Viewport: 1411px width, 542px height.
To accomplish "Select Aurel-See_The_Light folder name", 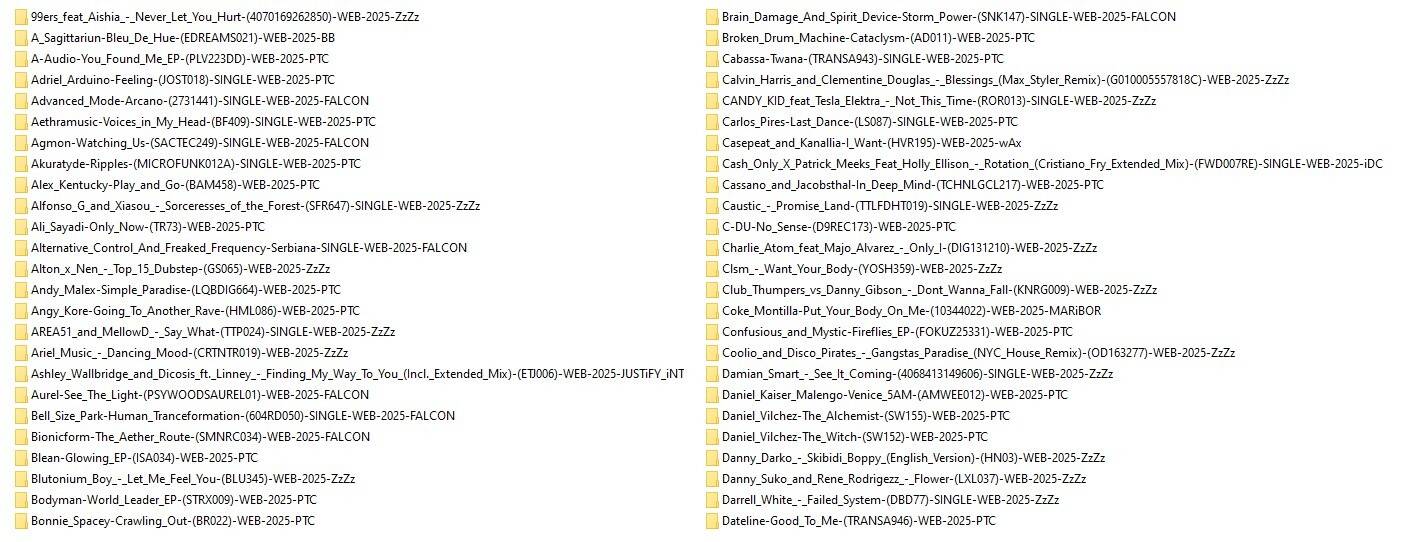I will pos(200,395).
